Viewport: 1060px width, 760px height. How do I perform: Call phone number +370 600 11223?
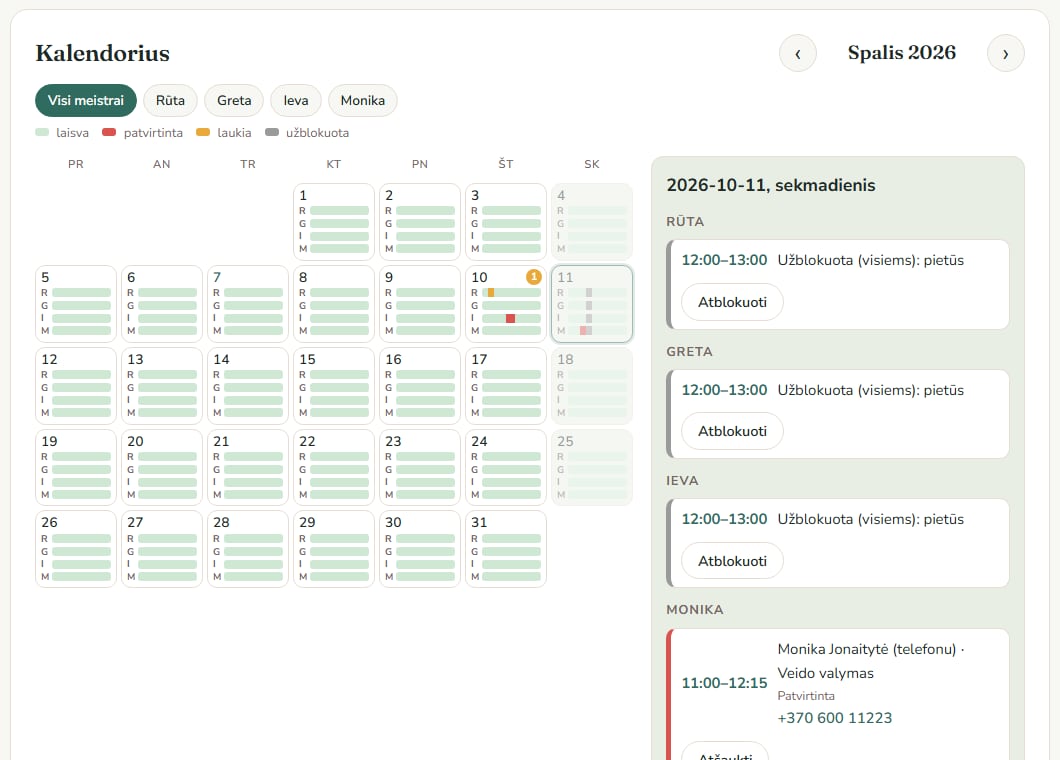click(x=834, y=718)
